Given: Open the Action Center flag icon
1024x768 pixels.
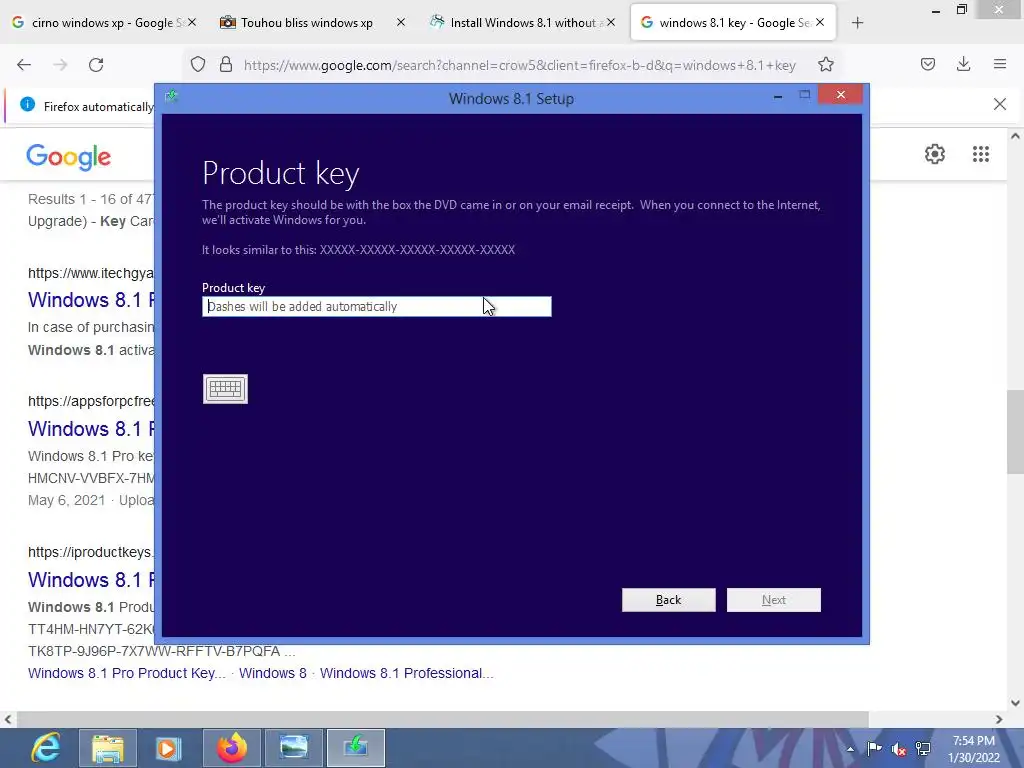Looking at the screenshot, I should 874,749.
